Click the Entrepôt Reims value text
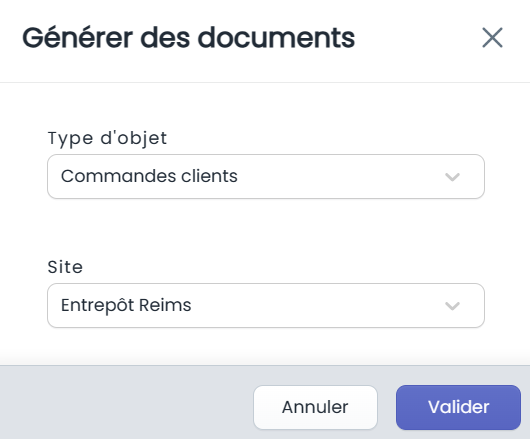 tap(126, 305)
